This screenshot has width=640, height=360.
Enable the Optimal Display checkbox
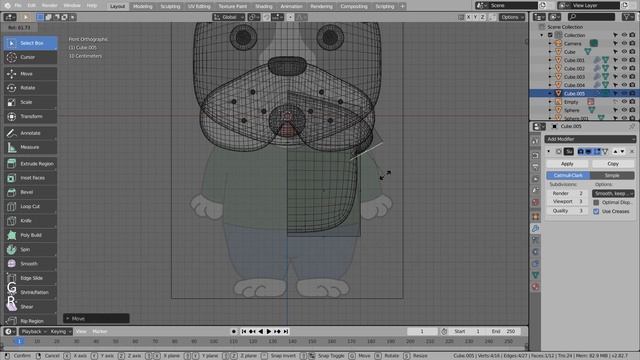[x=596, y=202]
